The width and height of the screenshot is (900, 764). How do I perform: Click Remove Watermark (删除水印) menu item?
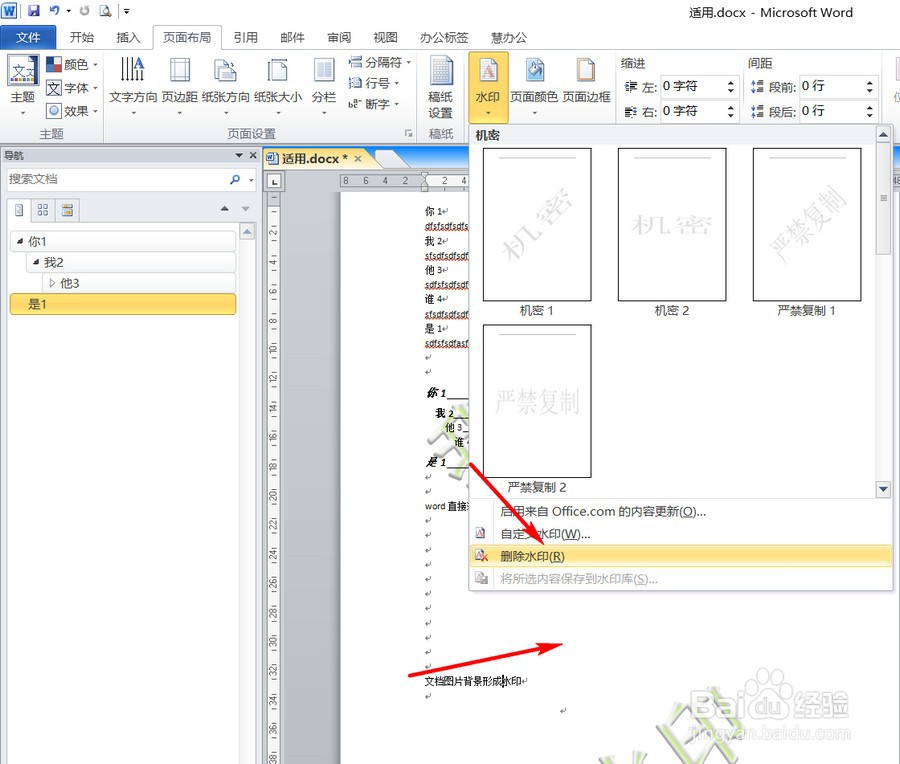pos(681,556)
